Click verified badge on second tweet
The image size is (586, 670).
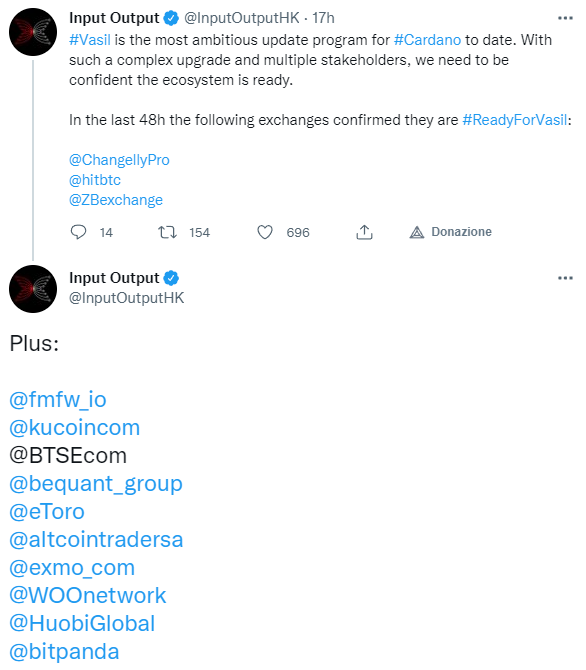click(171, 278)
